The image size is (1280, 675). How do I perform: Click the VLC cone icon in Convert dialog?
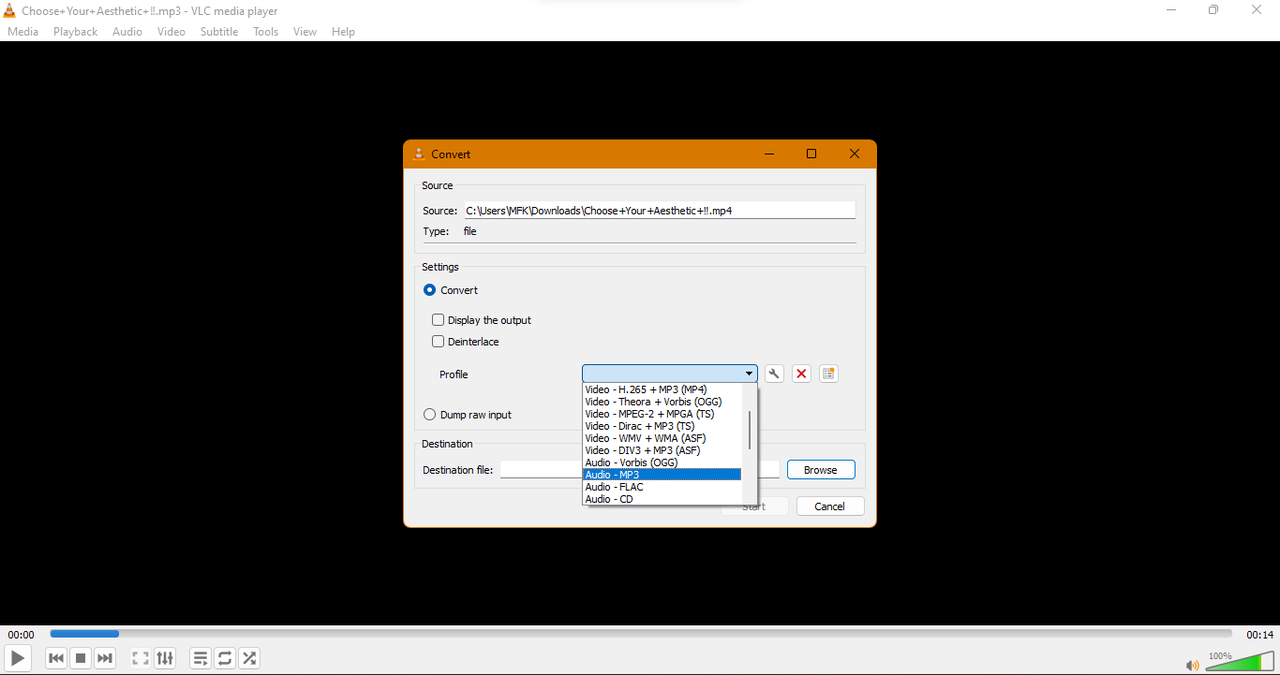419,154
